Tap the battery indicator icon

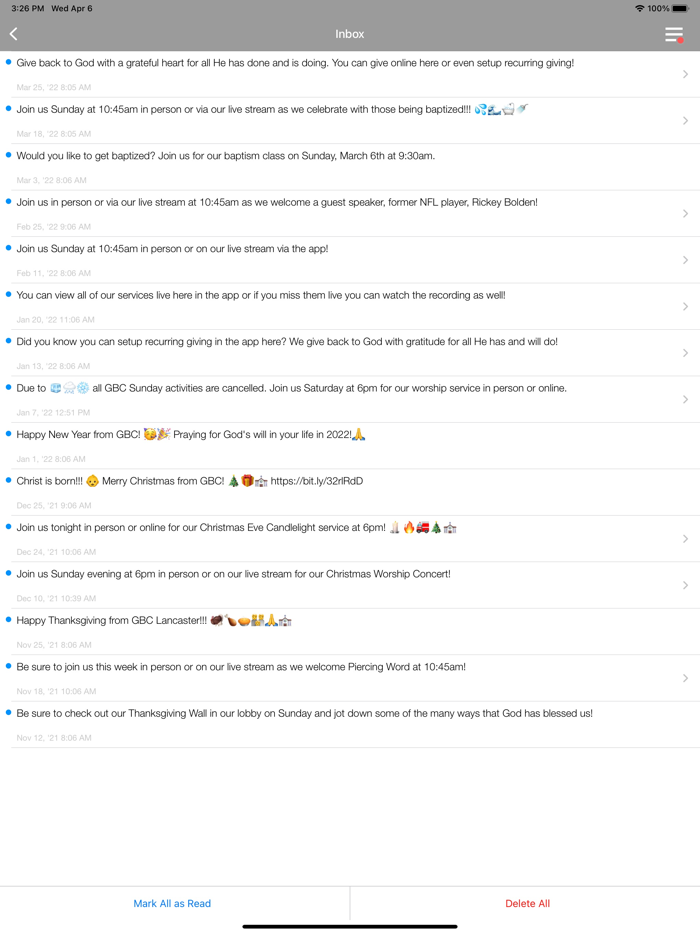(680, 8)
